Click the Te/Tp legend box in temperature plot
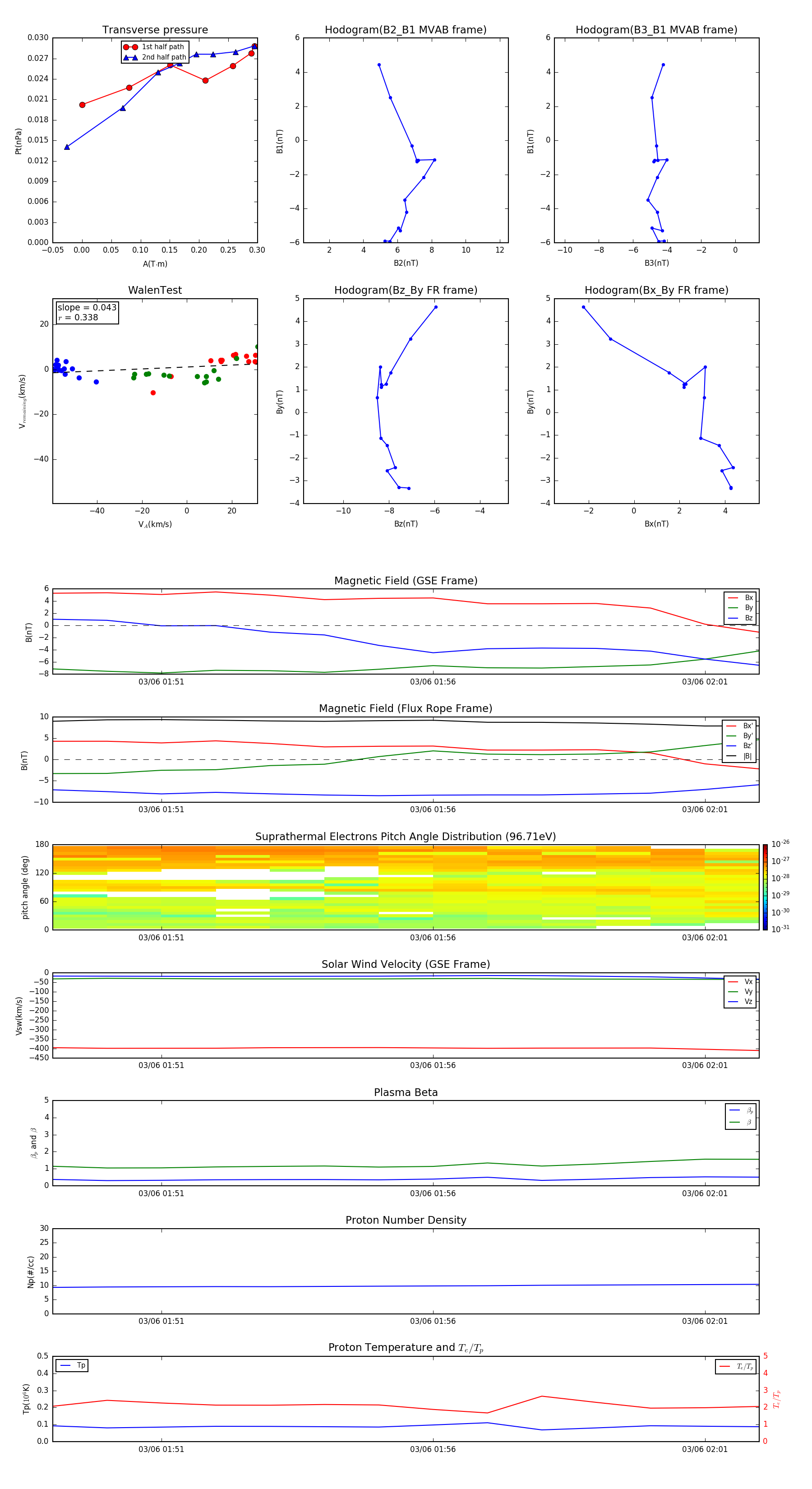The height and width of the screenshot is (1489, 812). 736,1366
